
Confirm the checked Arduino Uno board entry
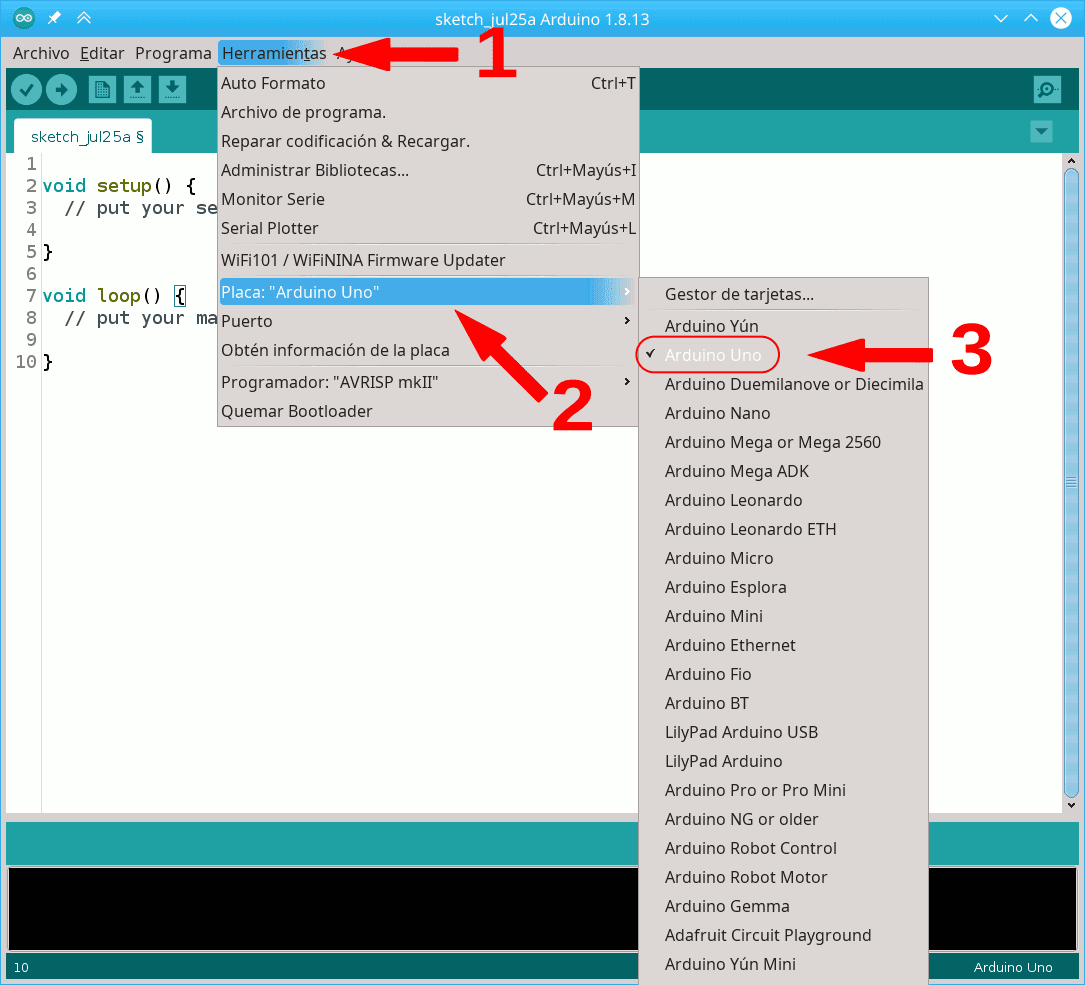(708, 354)
